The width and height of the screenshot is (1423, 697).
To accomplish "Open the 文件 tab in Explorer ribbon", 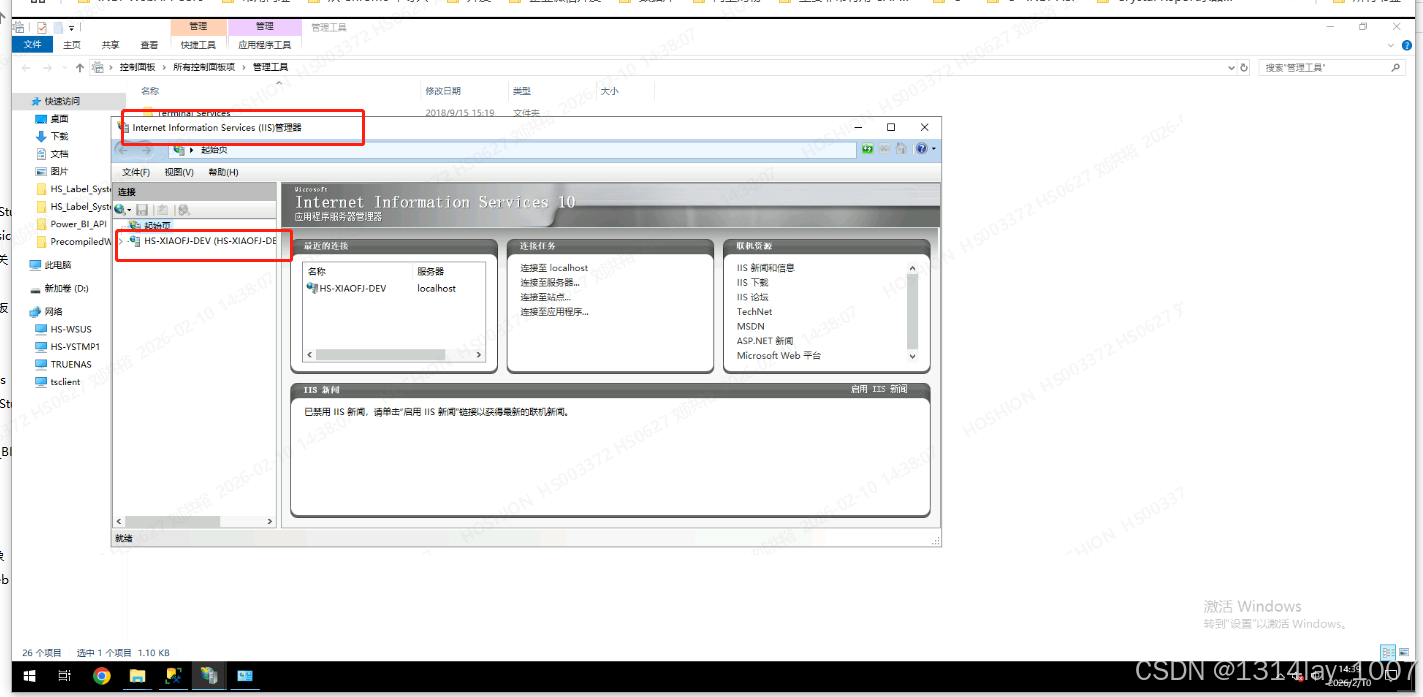I will [x=32, y=44].
